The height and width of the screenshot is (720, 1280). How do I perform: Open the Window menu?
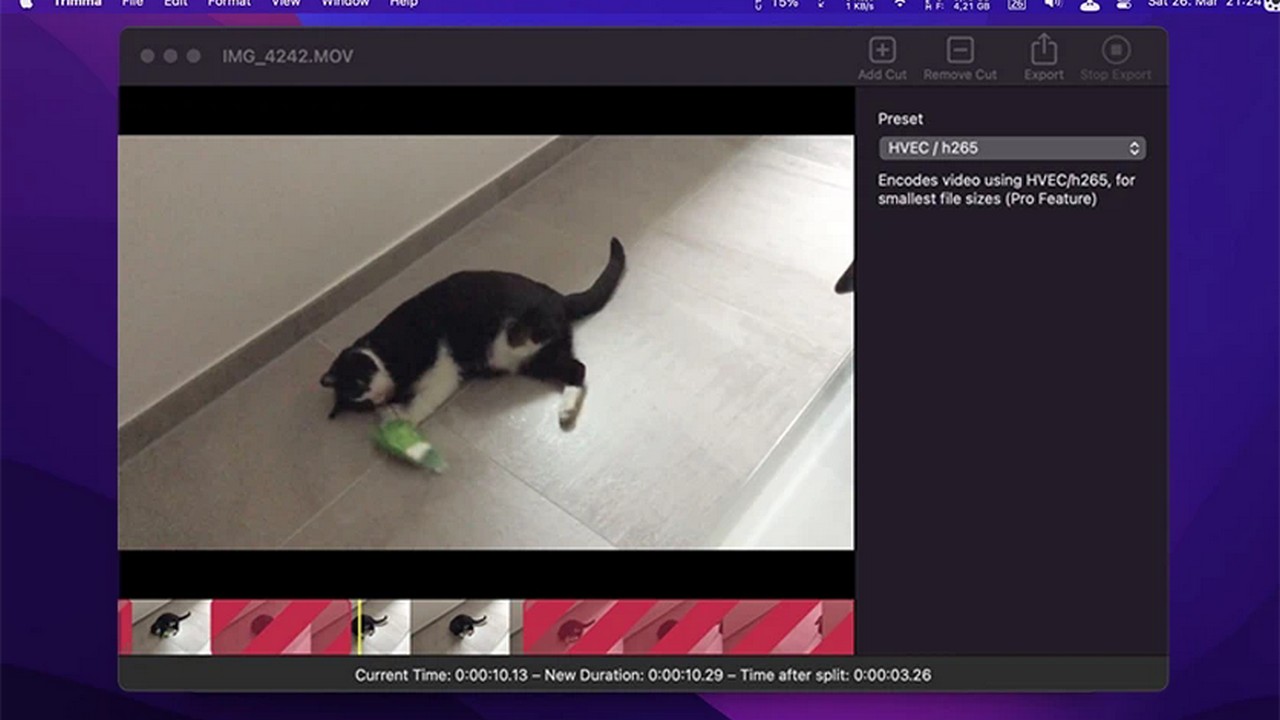(x=344, y=4)
